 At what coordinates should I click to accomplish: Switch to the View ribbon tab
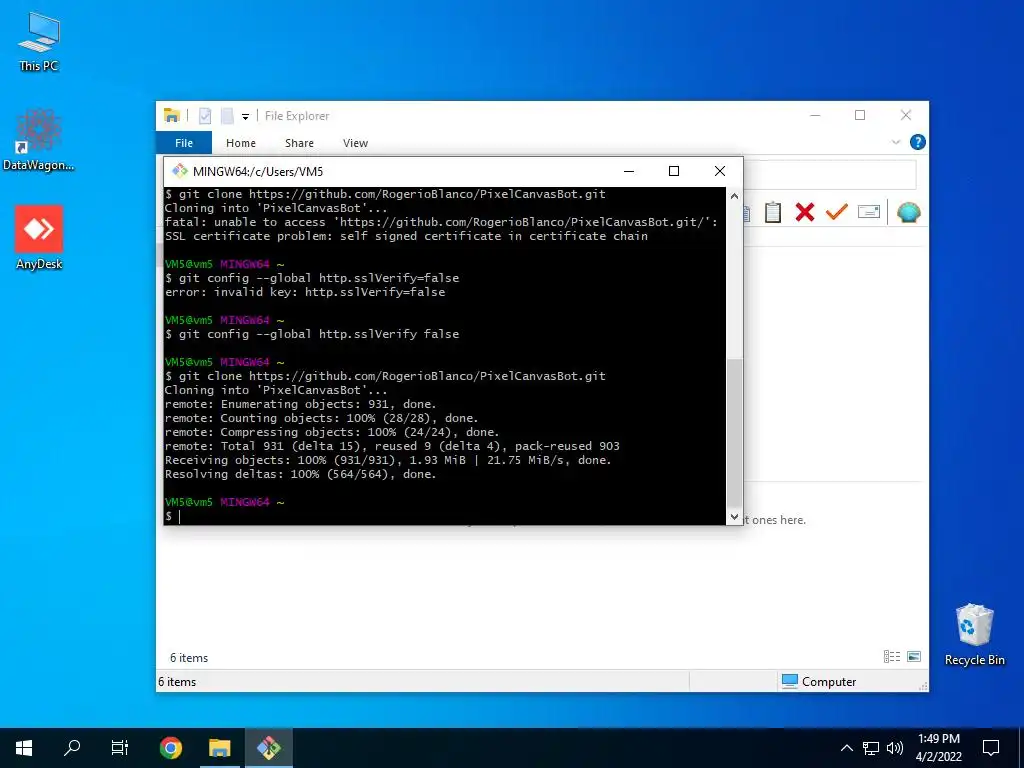click(x=355, y=143)
